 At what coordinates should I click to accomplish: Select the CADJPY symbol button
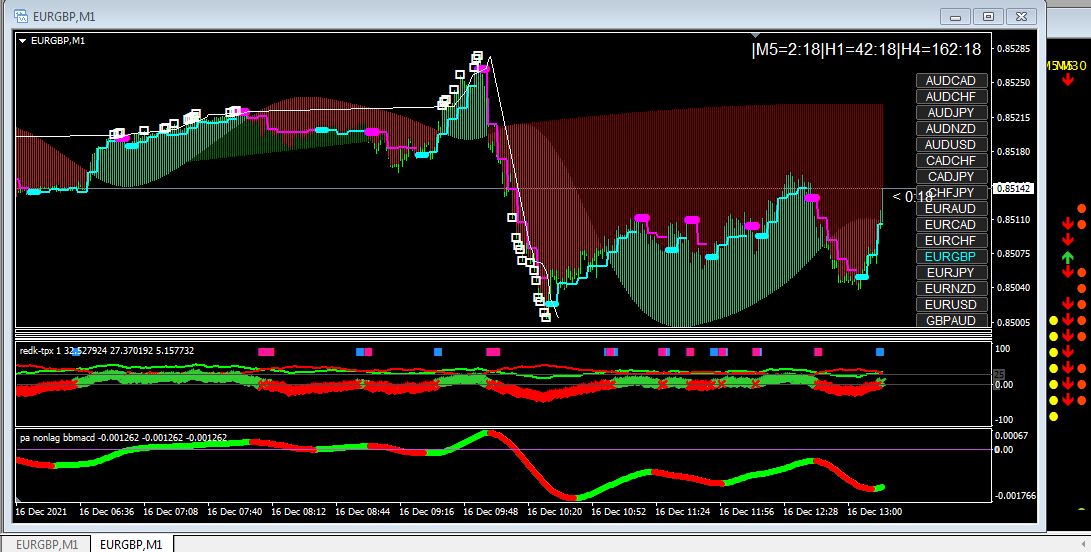[951, 177]
